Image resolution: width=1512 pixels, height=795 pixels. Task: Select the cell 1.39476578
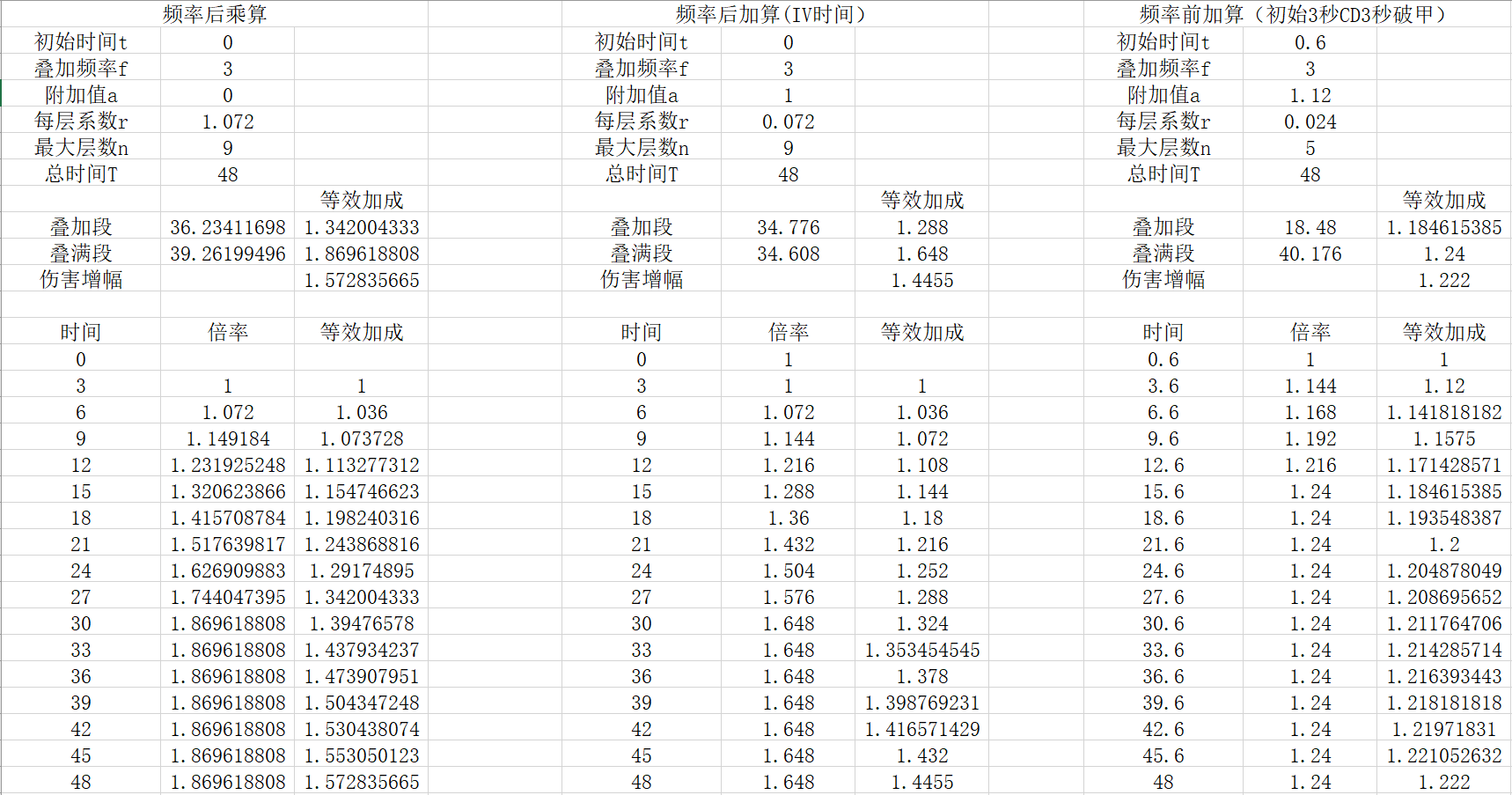[x=362, y=623]
